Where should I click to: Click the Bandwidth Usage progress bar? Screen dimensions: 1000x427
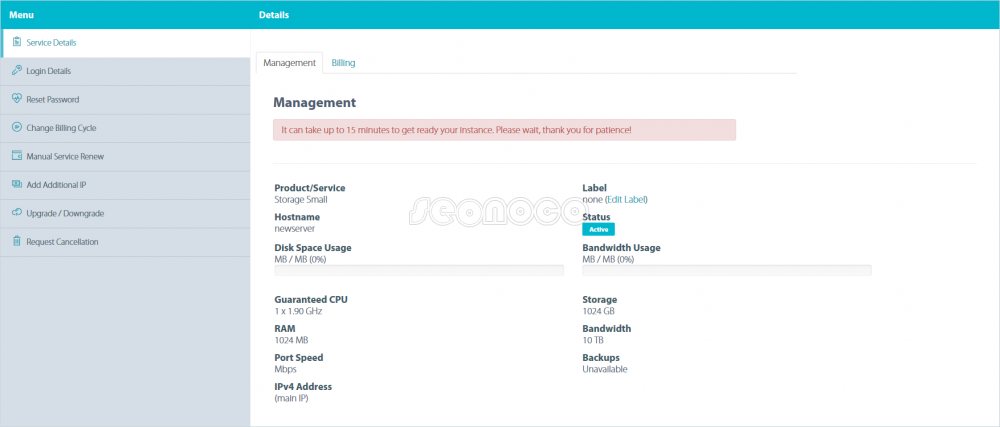727,270
